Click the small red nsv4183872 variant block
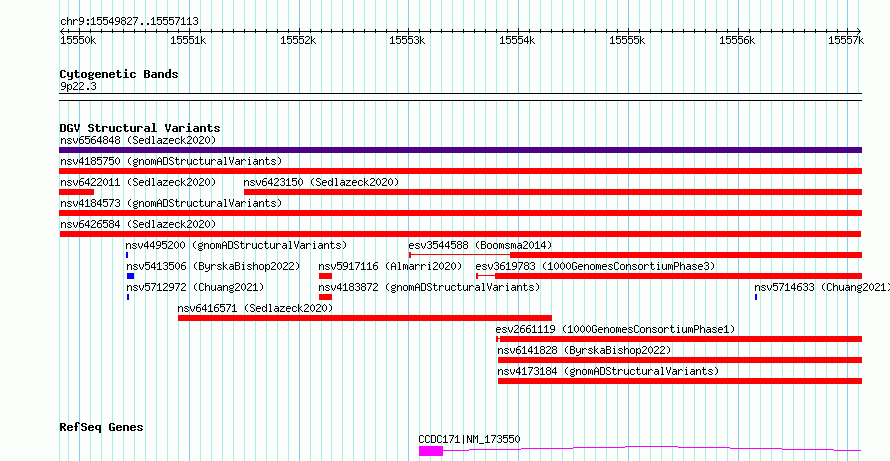 [325, 297]
